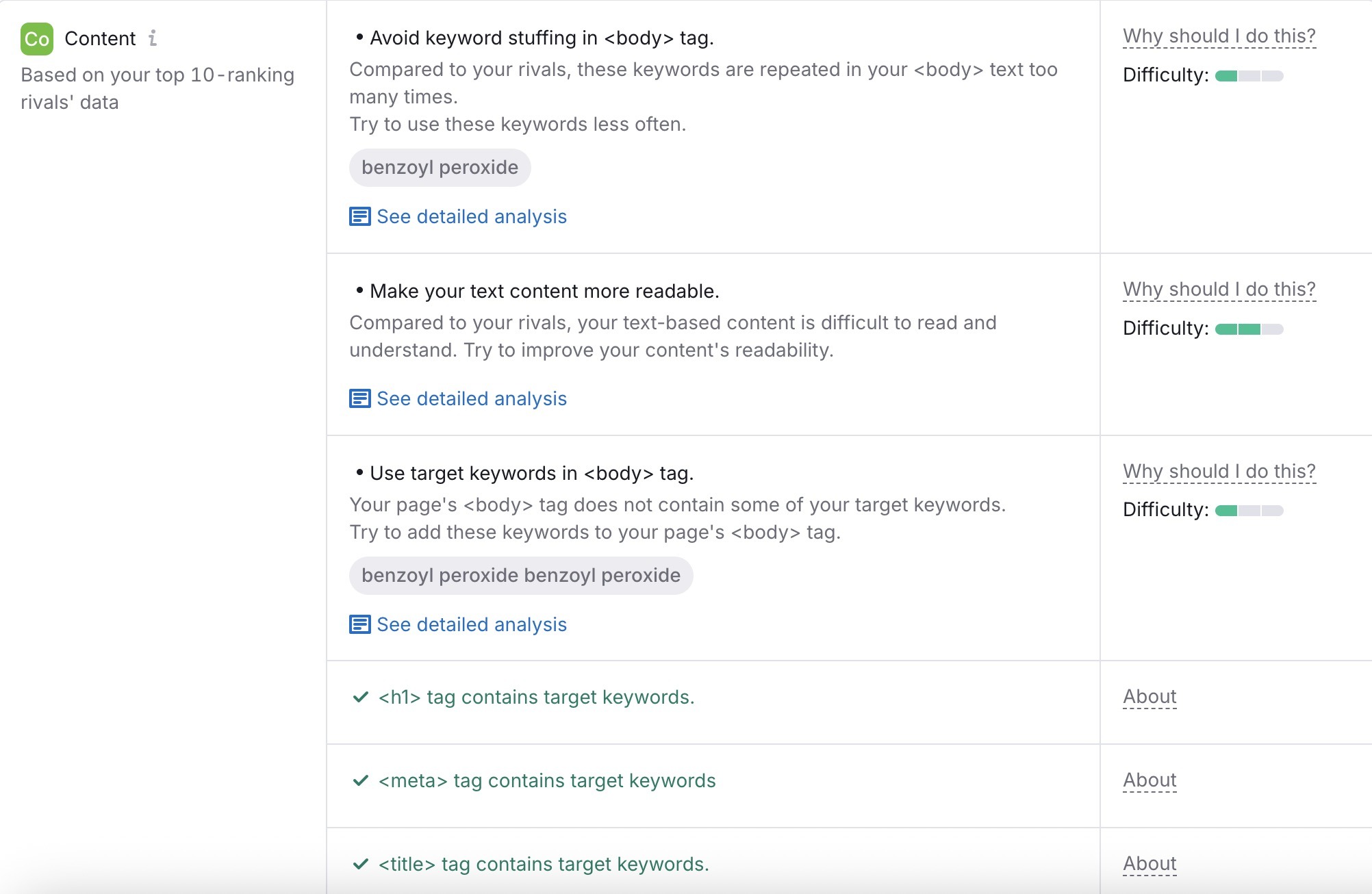
Task: Click the document icon beside readability analysis
Action: [x=359, y=398]
